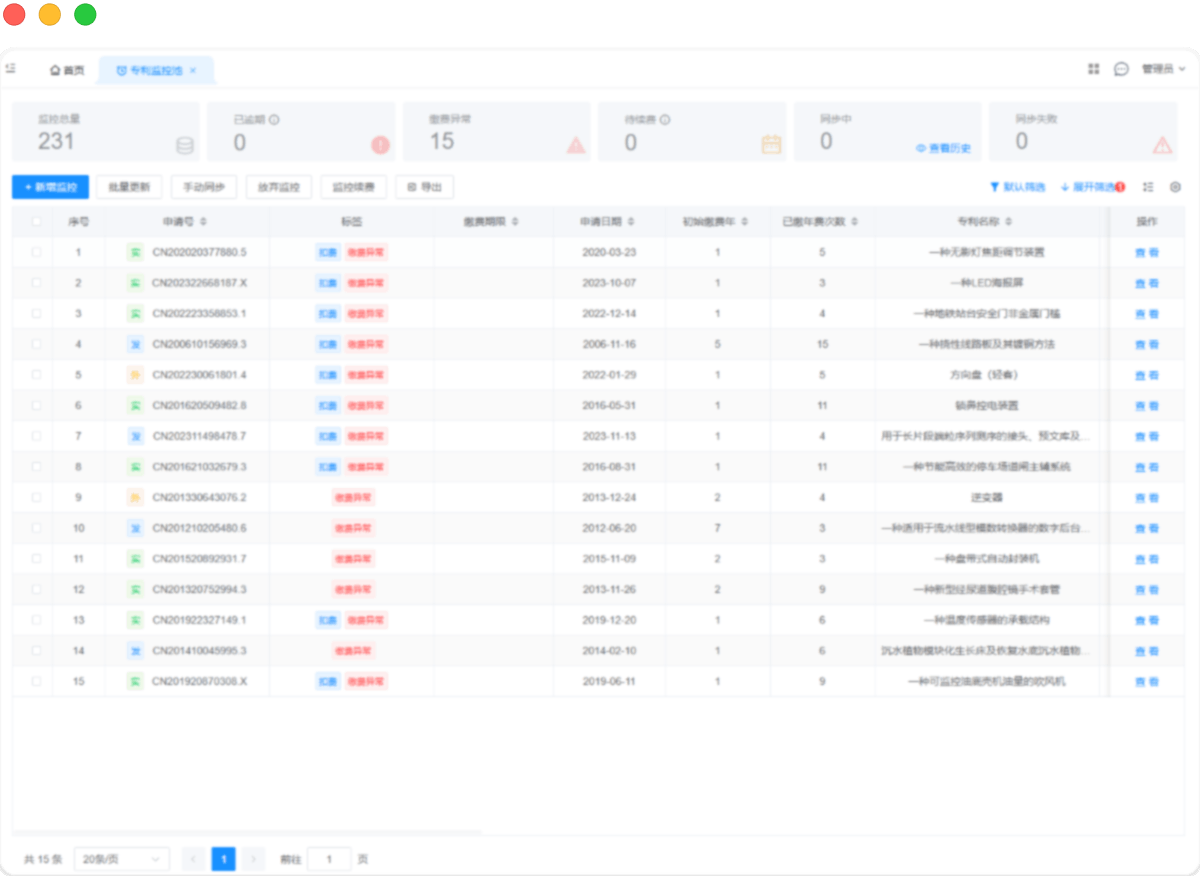Click the calendar icon on the 待续费 card
The width and height of the screenshot is (1200, 876).
(769, 144)
